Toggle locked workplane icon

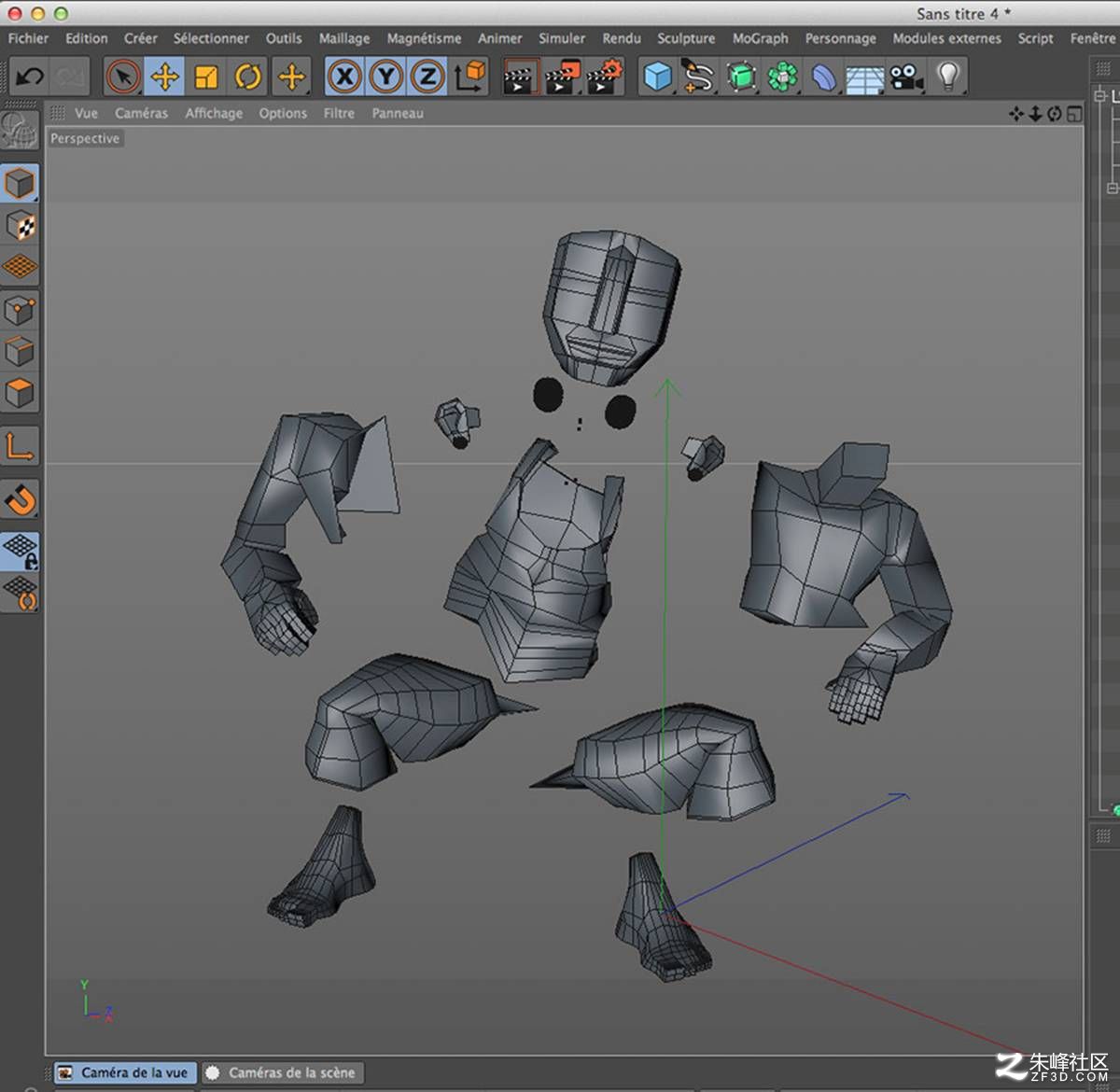(20, 552)
